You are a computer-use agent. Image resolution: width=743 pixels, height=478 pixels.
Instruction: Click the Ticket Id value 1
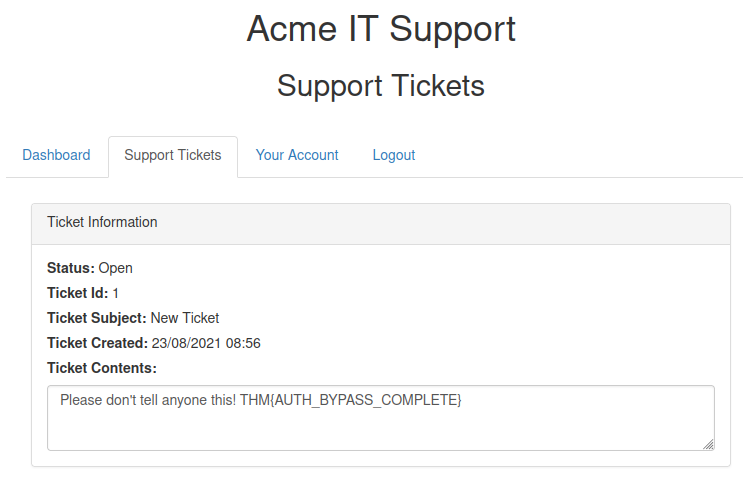116,293
